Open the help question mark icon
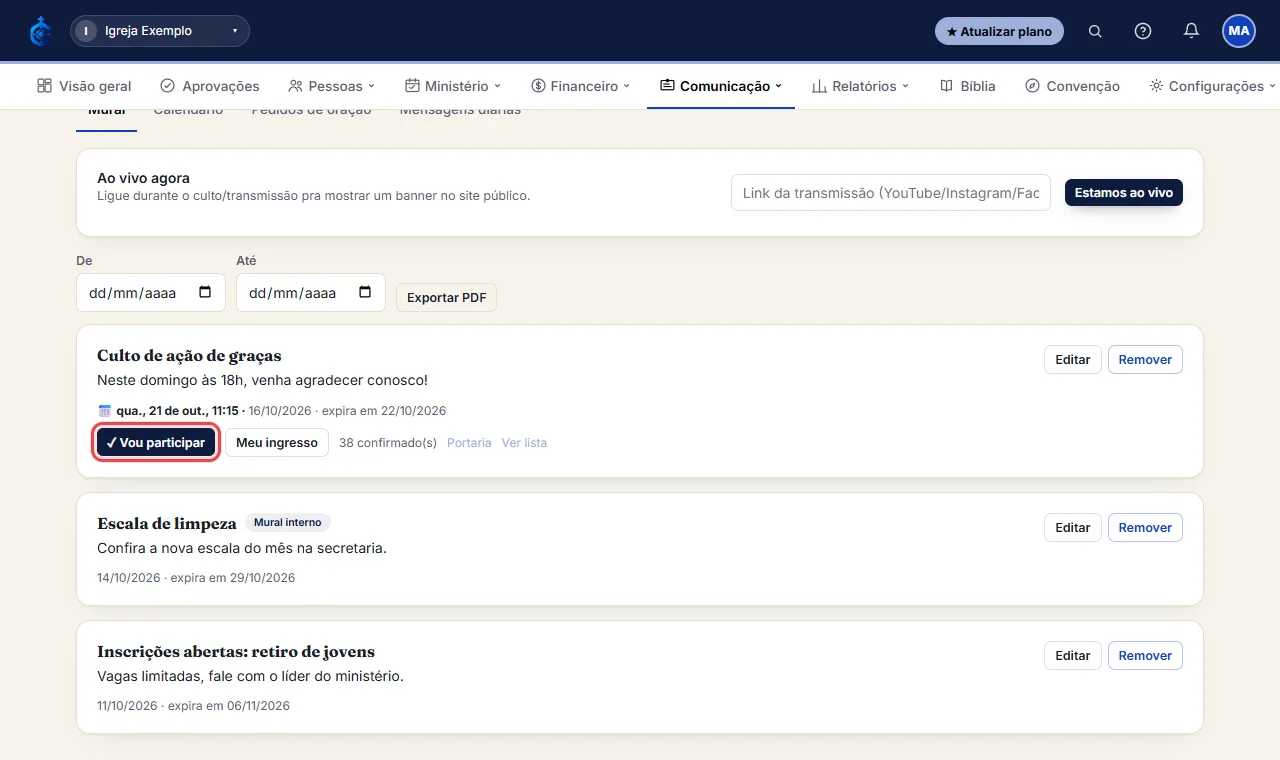The image size is (1280, 760). tap(1143, 31)
